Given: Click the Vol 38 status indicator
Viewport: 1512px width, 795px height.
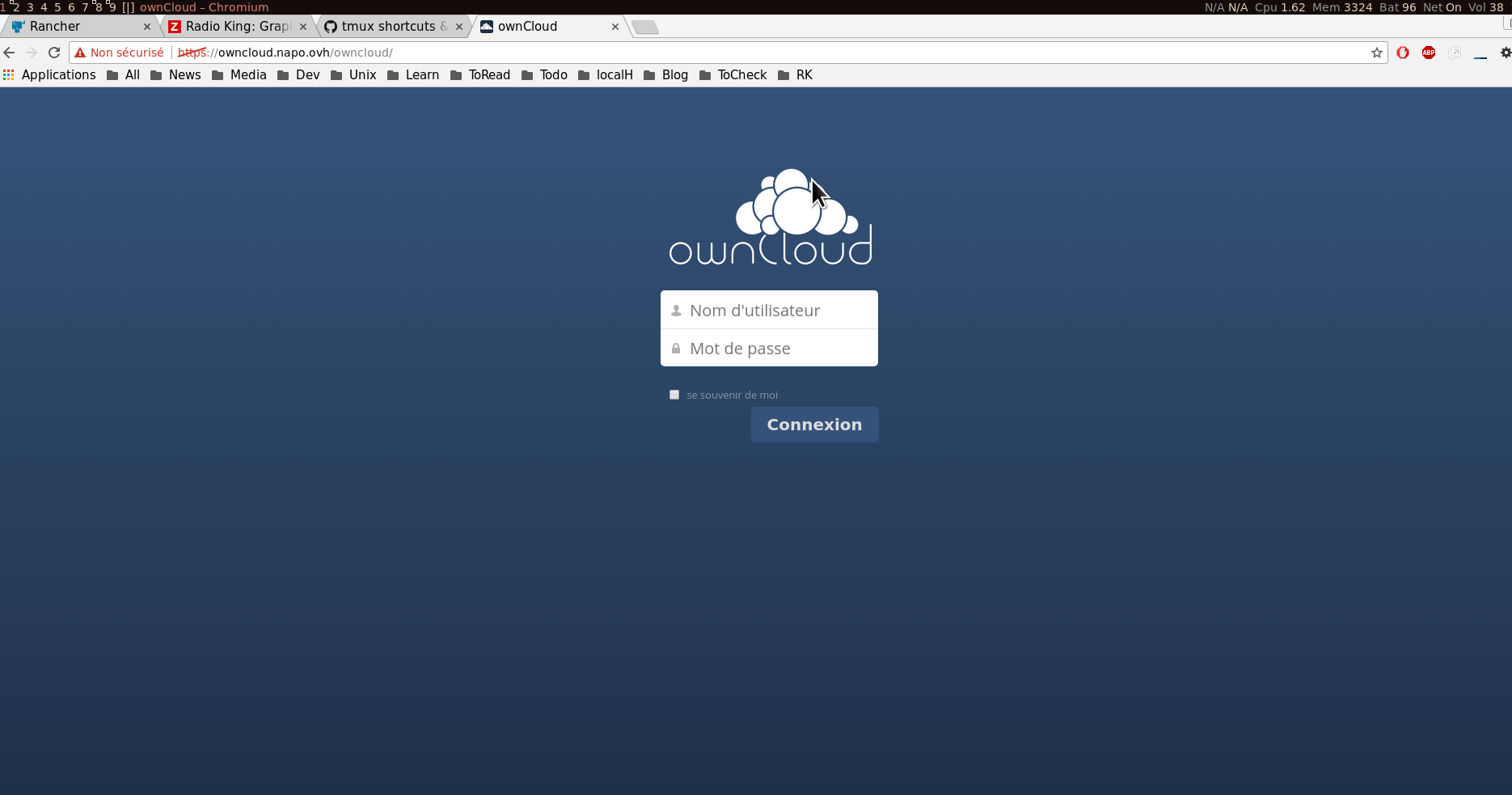Looking at the screenshot, I should [x=1485, y=7].
